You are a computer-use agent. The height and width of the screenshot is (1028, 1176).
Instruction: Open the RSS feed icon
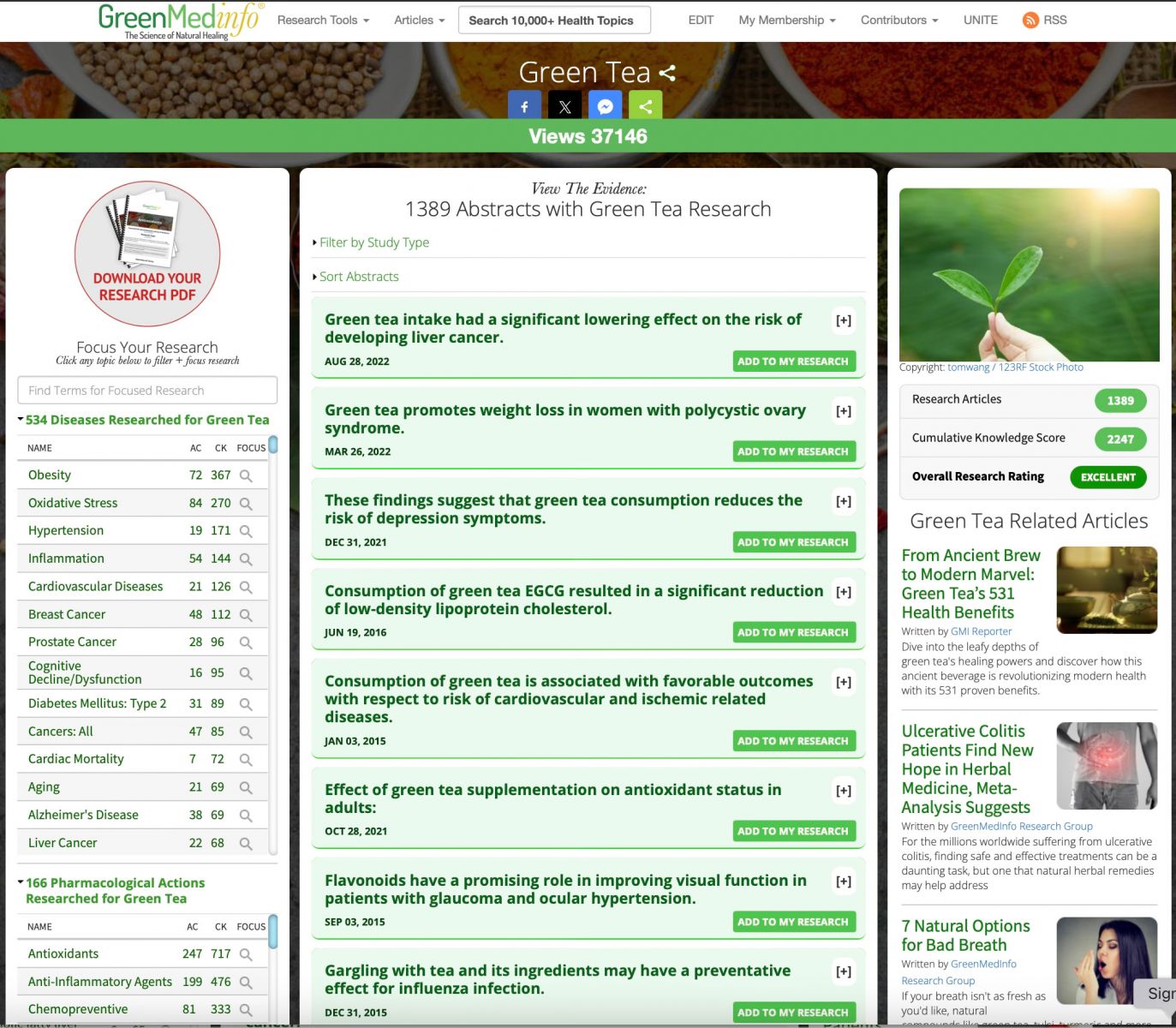pyautogui.click(x=1030, y=21)
